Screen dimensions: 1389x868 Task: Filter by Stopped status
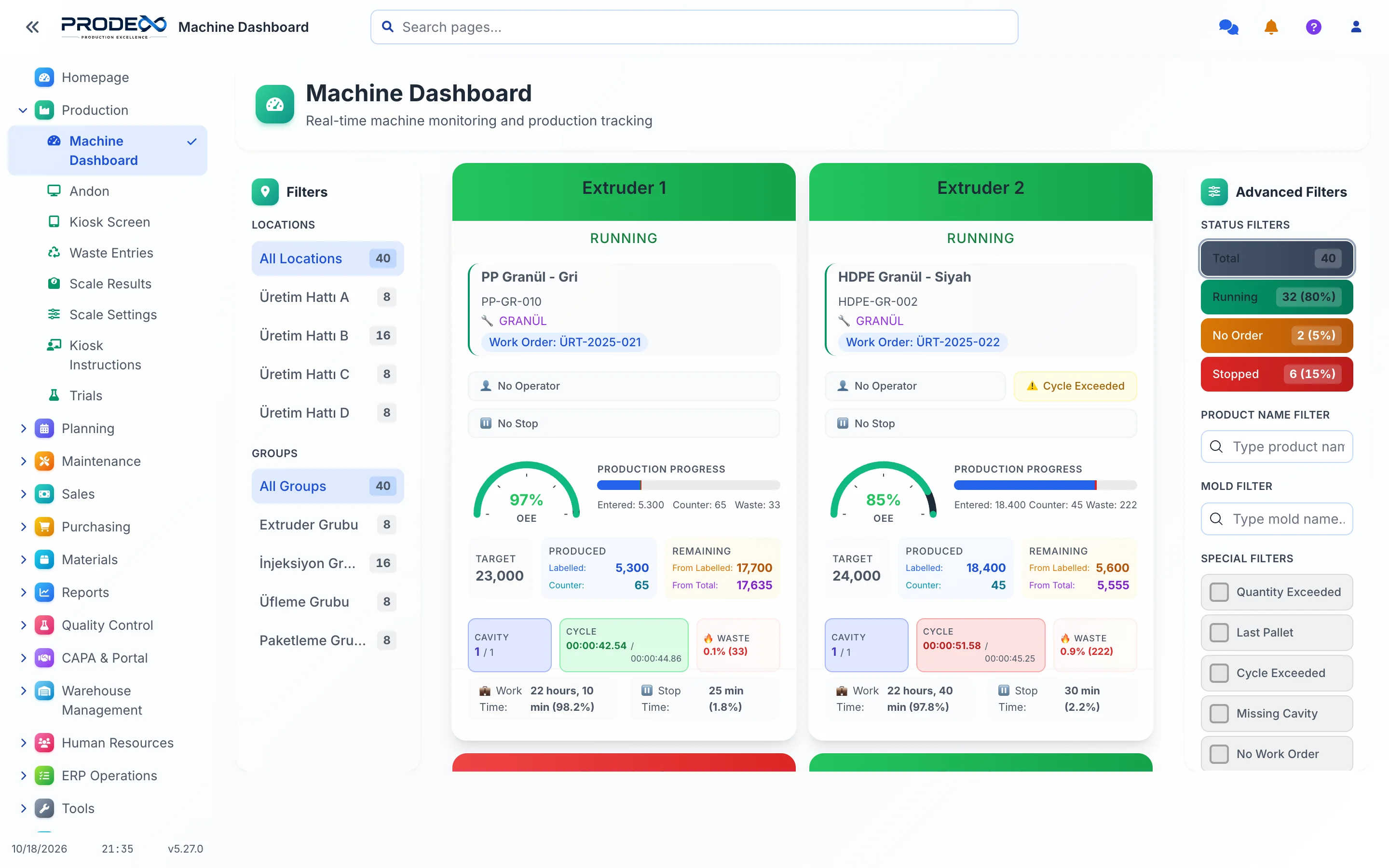tap(1277, 374)
